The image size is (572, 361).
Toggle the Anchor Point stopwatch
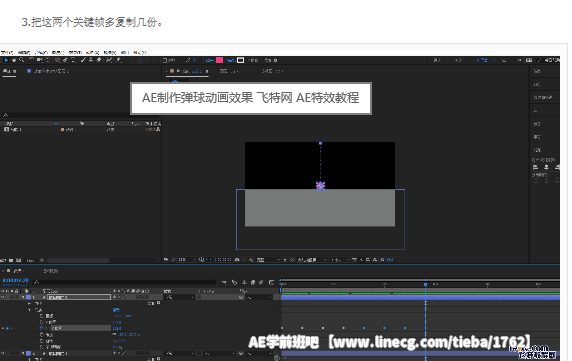coord(42,316)
